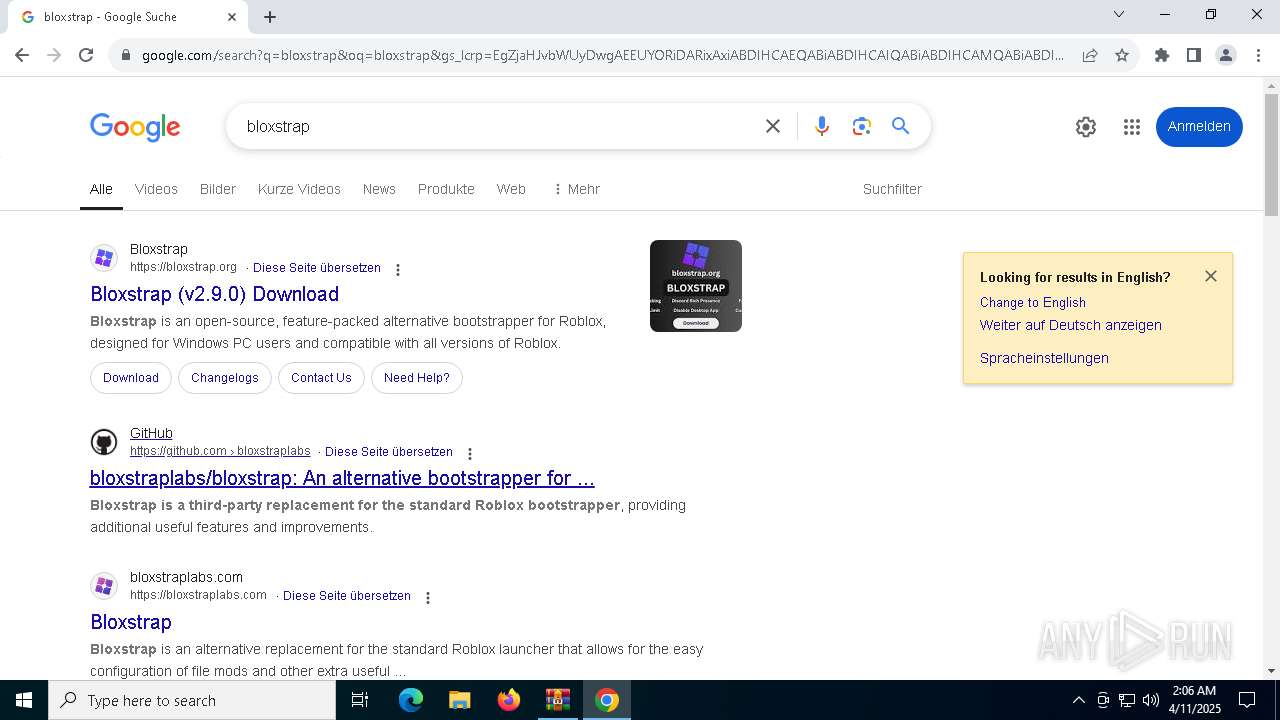Dismiss the English results suggestion box

(1211, 276)
